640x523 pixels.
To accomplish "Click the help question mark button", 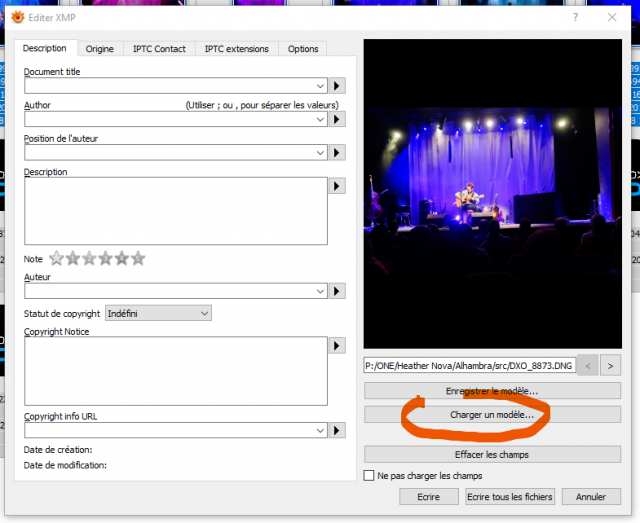I will (576, 17).
